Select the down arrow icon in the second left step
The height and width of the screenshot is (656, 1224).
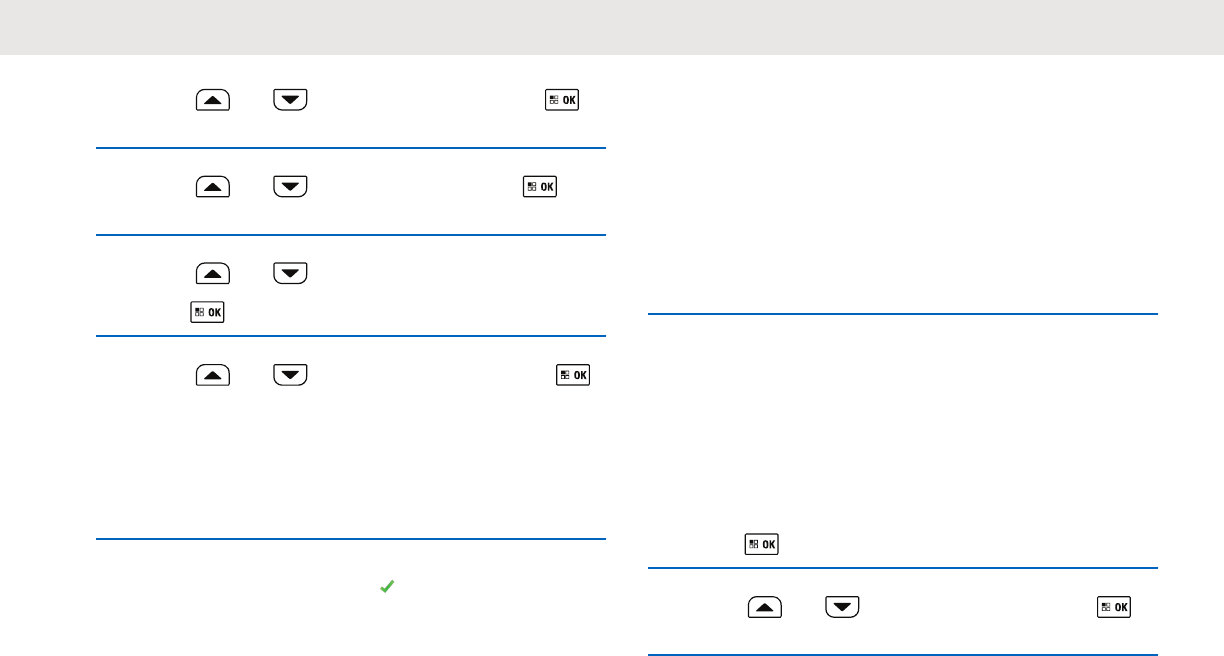(x=290, y=186)
